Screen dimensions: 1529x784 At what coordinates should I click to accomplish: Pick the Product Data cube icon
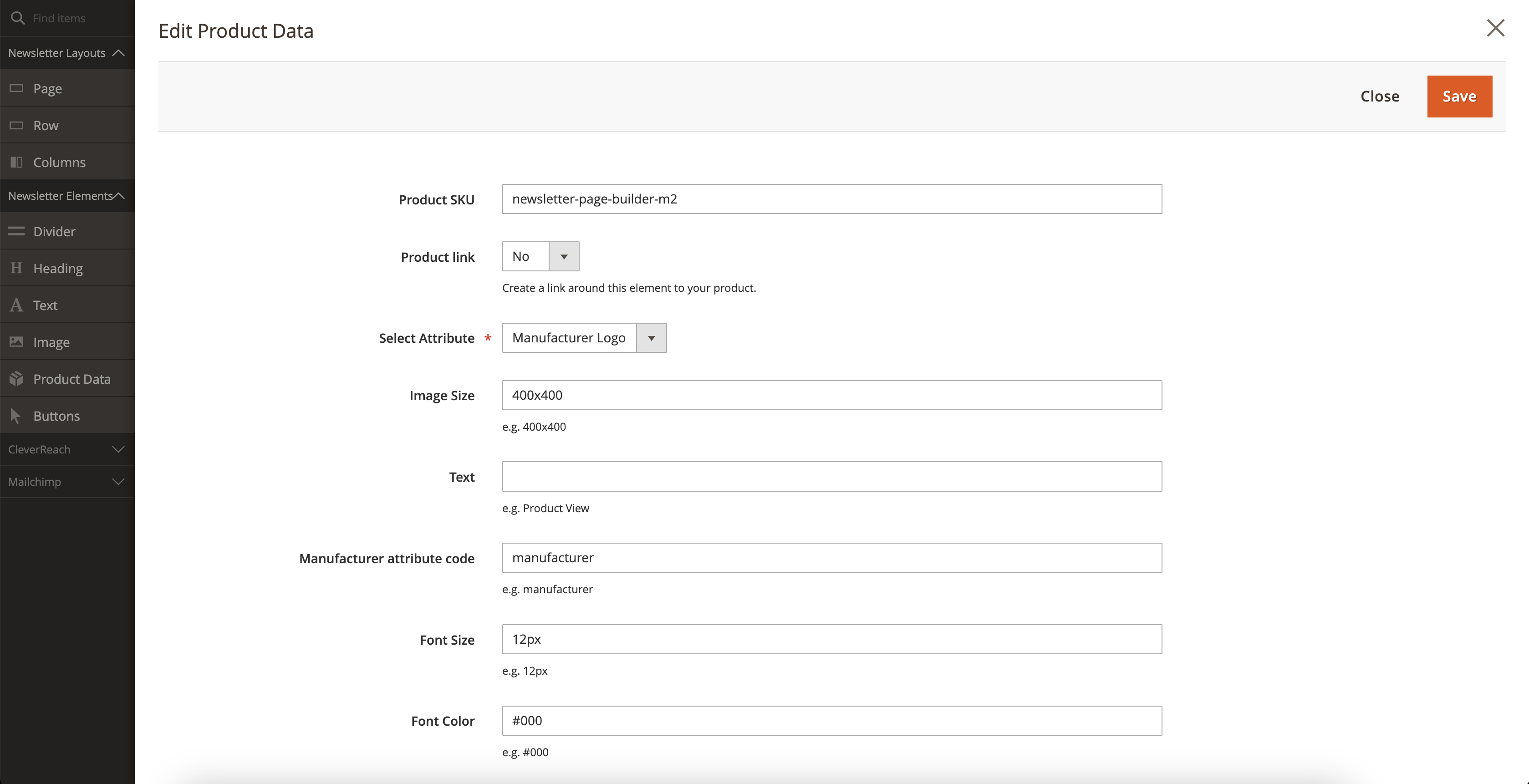point(16,379)
